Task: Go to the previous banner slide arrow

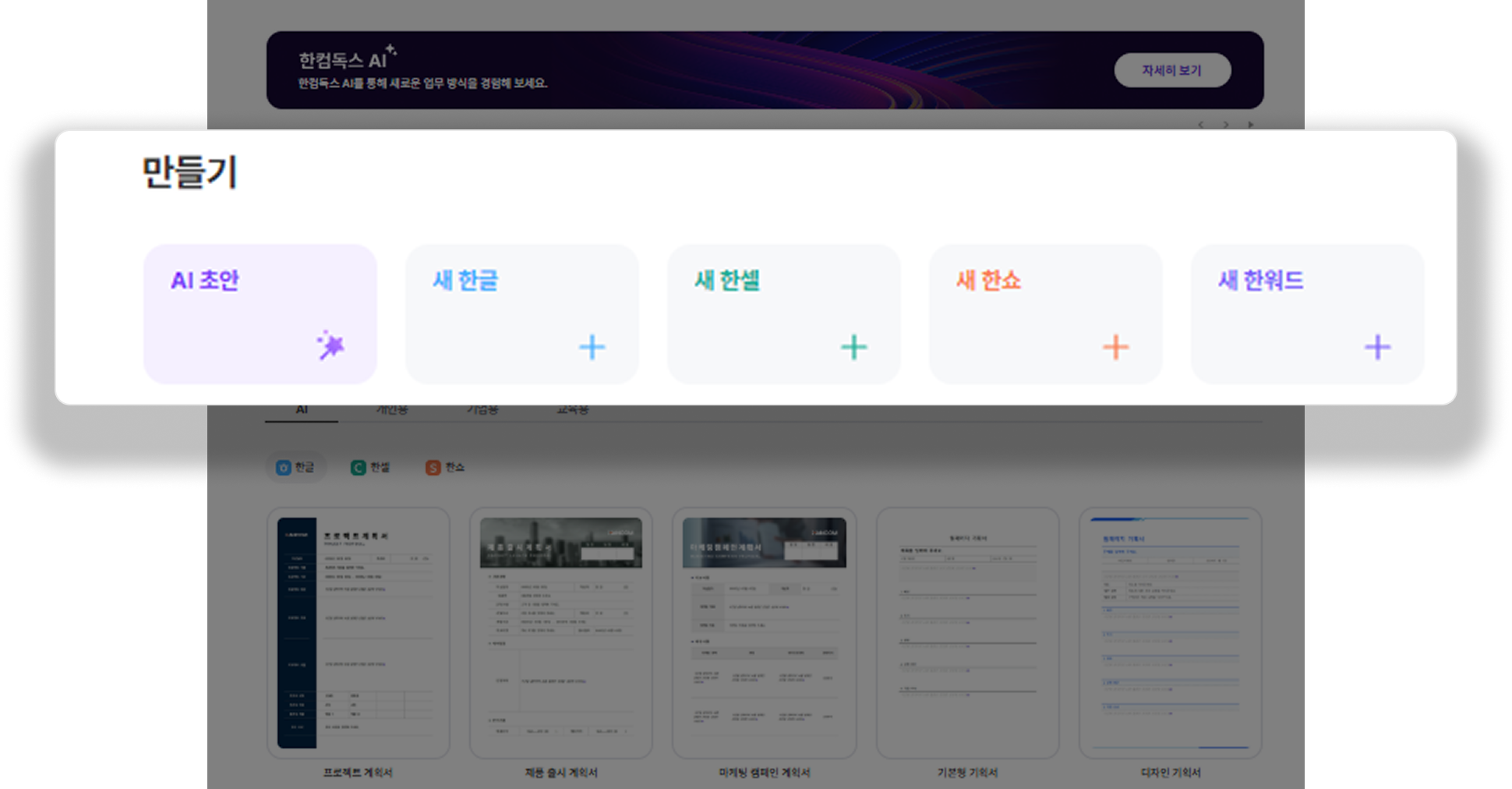Action: (1201, 125)
